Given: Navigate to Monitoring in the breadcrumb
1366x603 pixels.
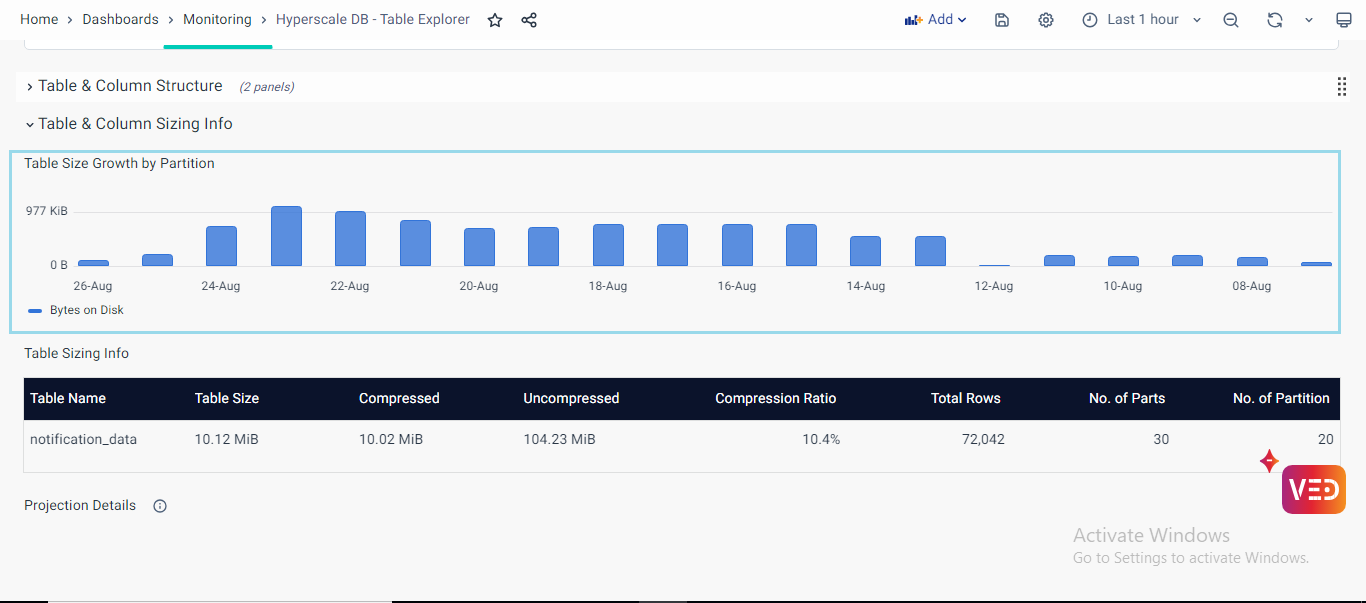Looking at the screenshot, I should (x=217, y=20).
